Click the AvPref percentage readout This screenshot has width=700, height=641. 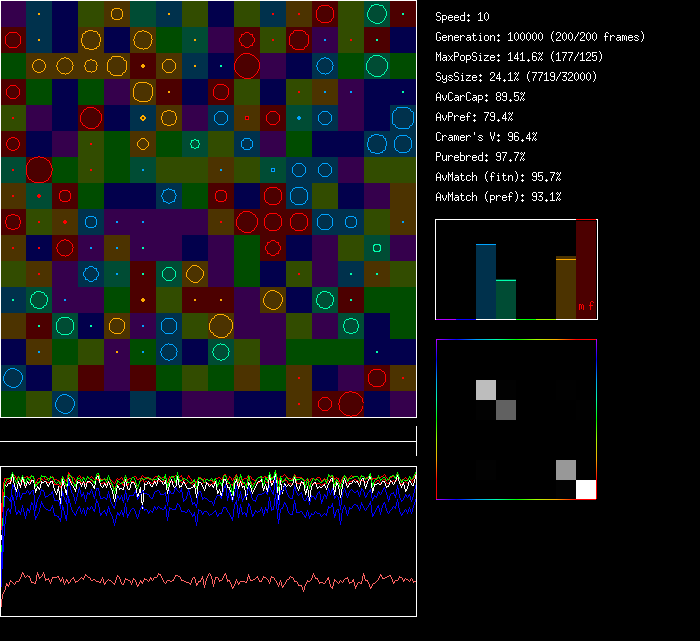click(x=474, y=117)
